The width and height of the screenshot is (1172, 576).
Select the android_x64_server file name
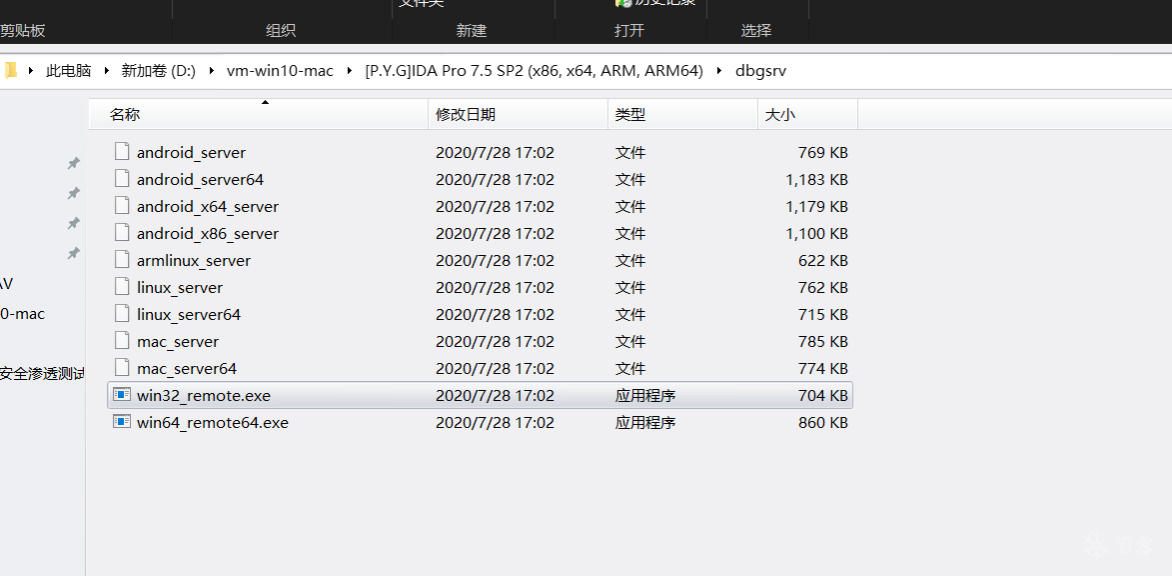[x=208, y=206]
